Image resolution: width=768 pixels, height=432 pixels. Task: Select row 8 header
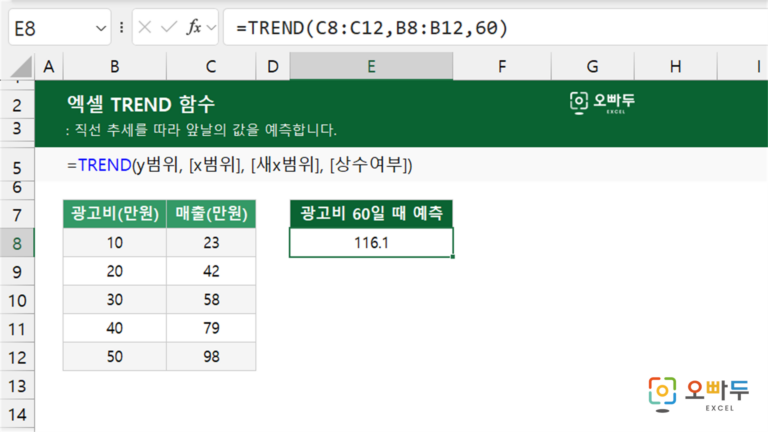click(x=17, y=243)
